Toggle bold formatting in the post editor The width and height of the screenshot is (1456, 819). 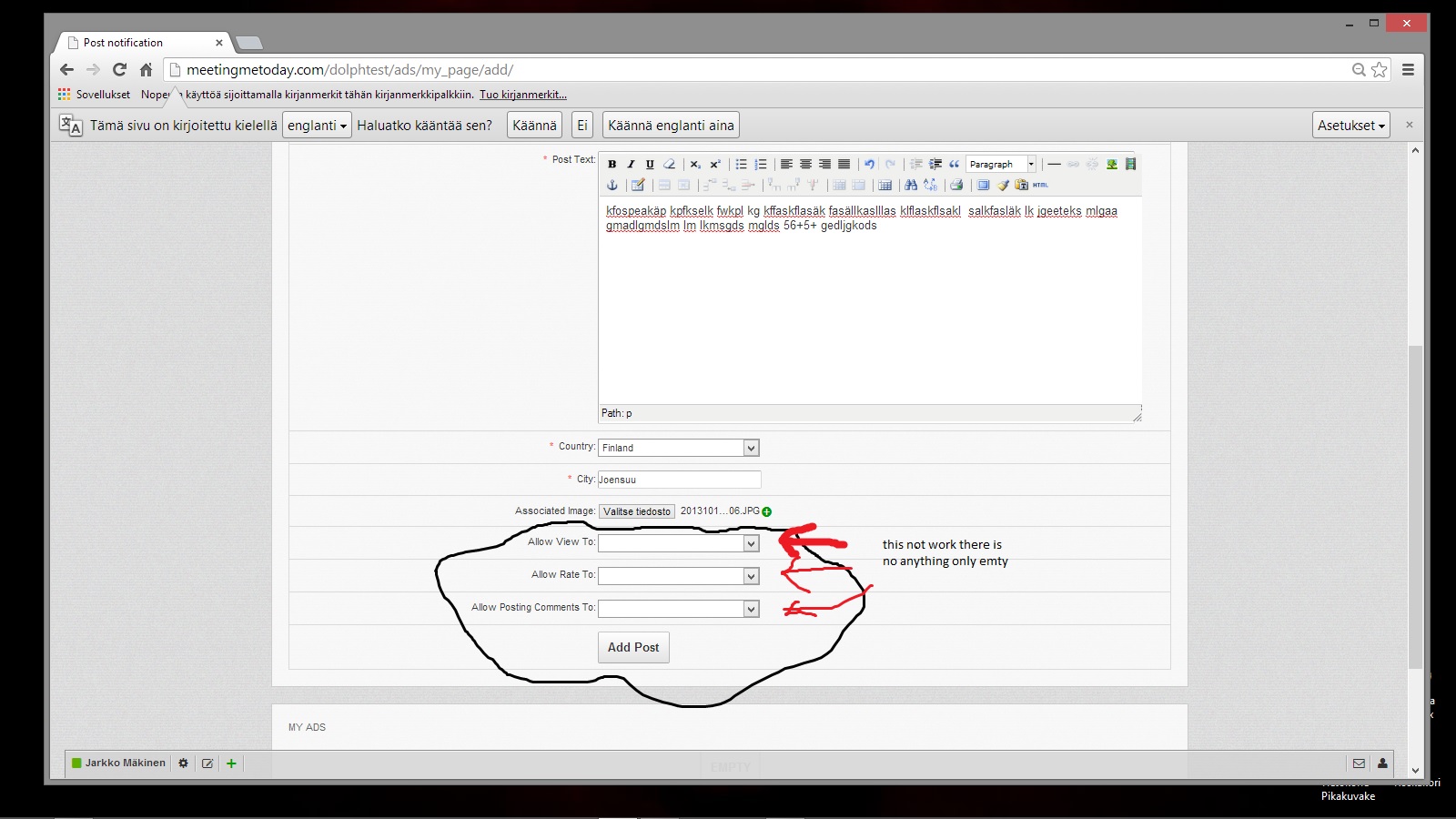coord(612,165)
